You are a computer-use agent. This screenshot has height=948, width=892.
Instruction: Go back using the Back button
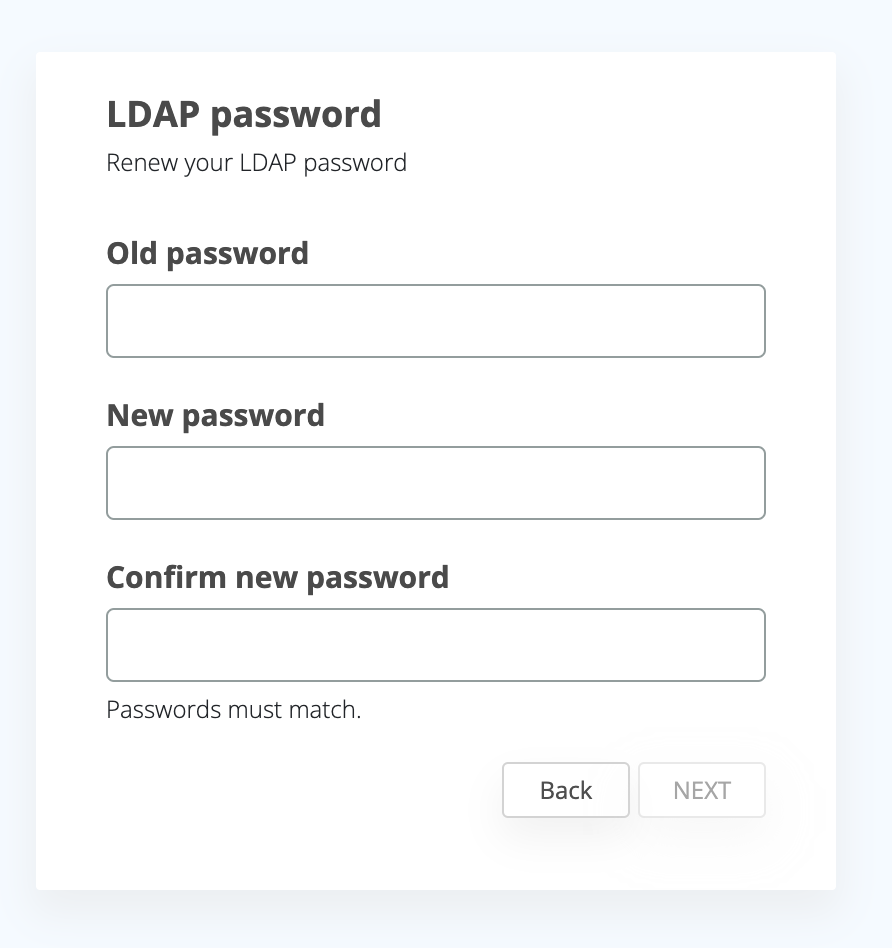coord(565,790)
